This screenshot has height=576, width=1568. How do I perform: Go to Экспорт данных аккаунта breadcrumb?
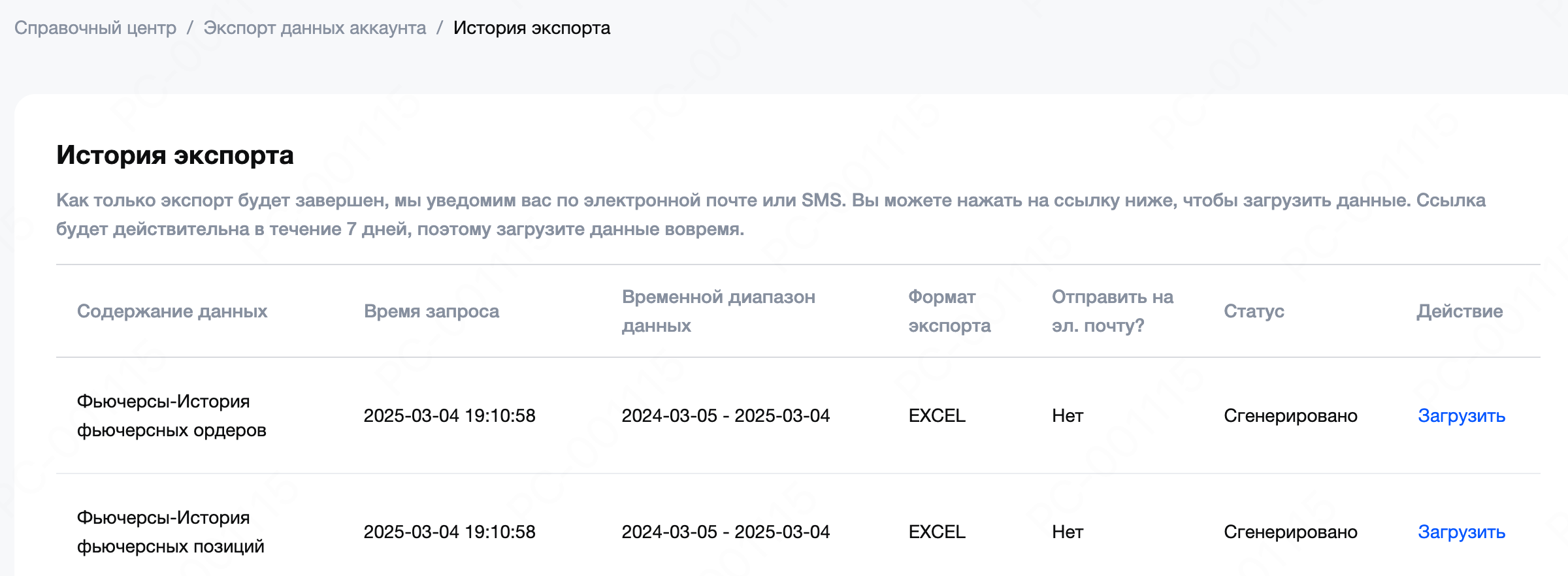[x=314, y=28]
